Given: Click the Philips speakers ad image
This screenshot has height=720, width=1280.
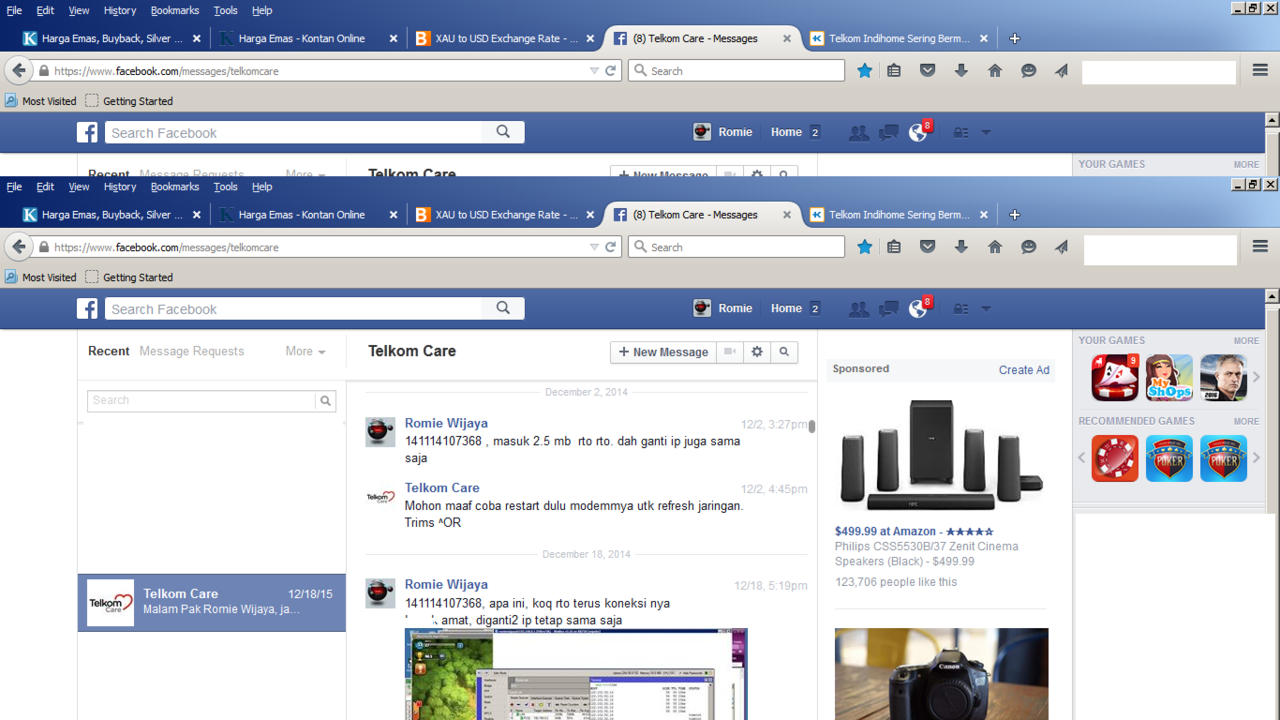Looking at the screenshot, I should click(x=941, y=455).
